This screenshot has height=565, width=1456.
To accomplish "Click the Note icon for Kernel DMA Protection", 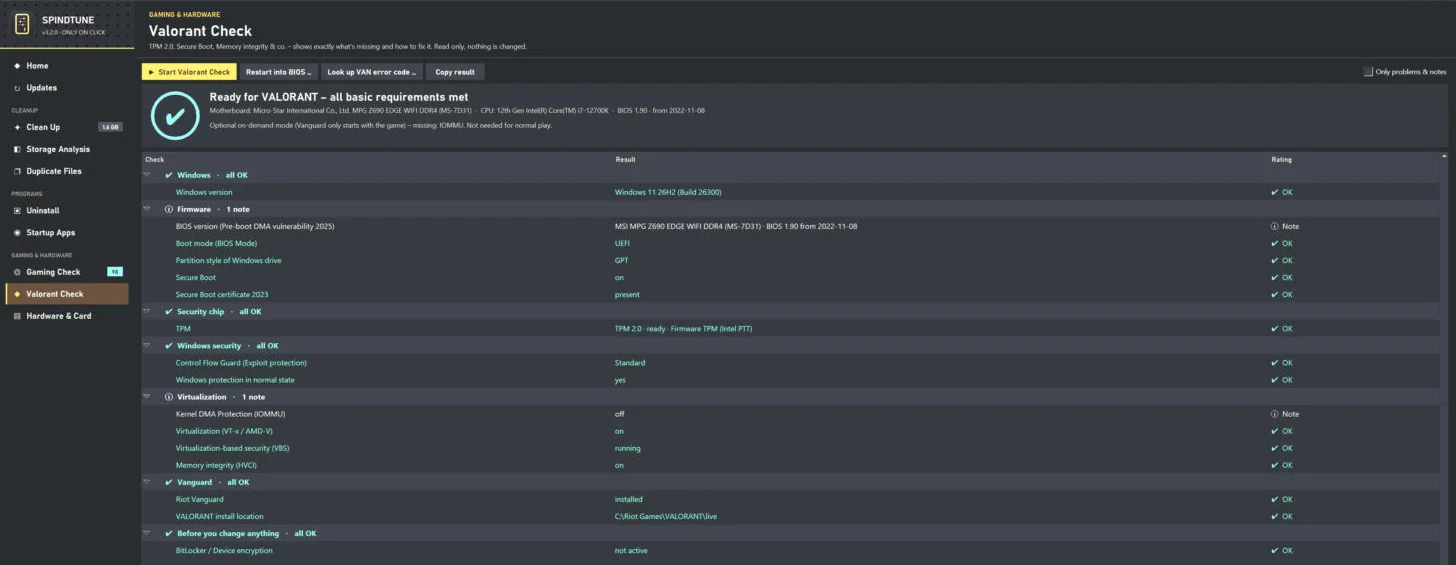I will [x=1275, y=414].
